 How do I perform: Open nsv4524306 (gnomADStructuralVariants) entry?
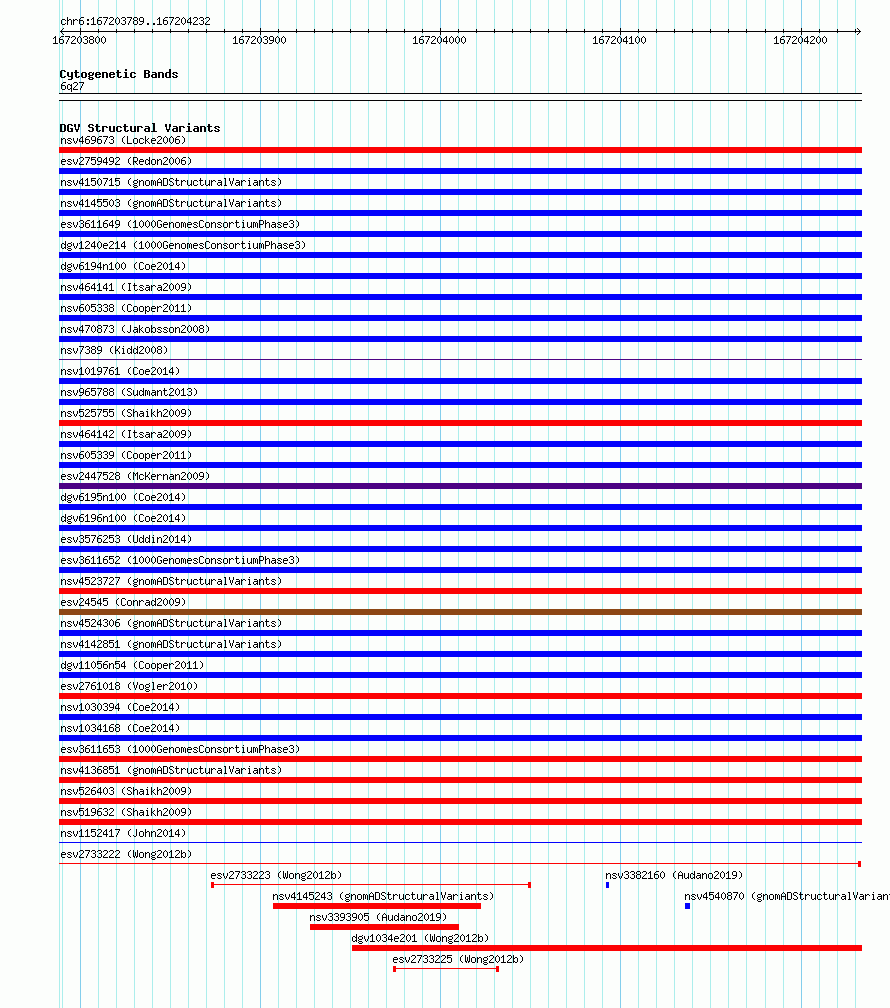click(x=171, y=624)
